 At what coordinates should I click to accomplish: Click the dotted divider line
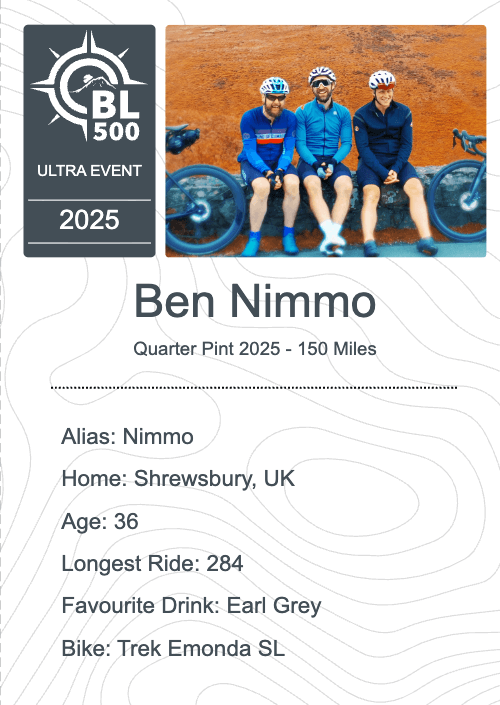(x=254, y=387)
